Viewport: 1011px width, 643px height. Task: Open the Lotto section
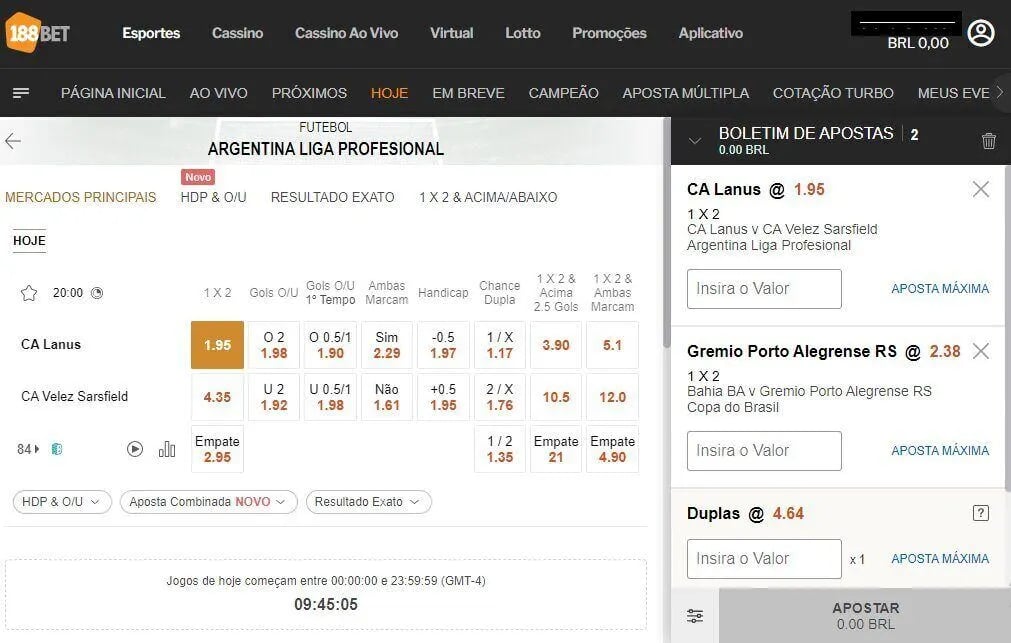[x=522, y=33]
